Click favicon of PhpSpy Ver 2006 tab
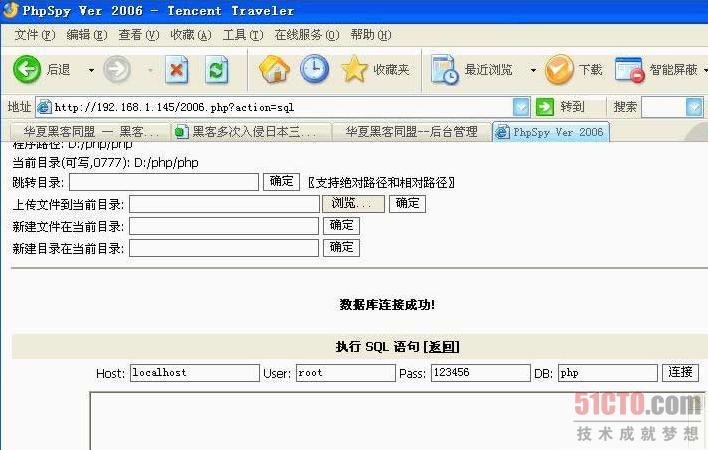708x450 pixels. [x=502, y=132]
